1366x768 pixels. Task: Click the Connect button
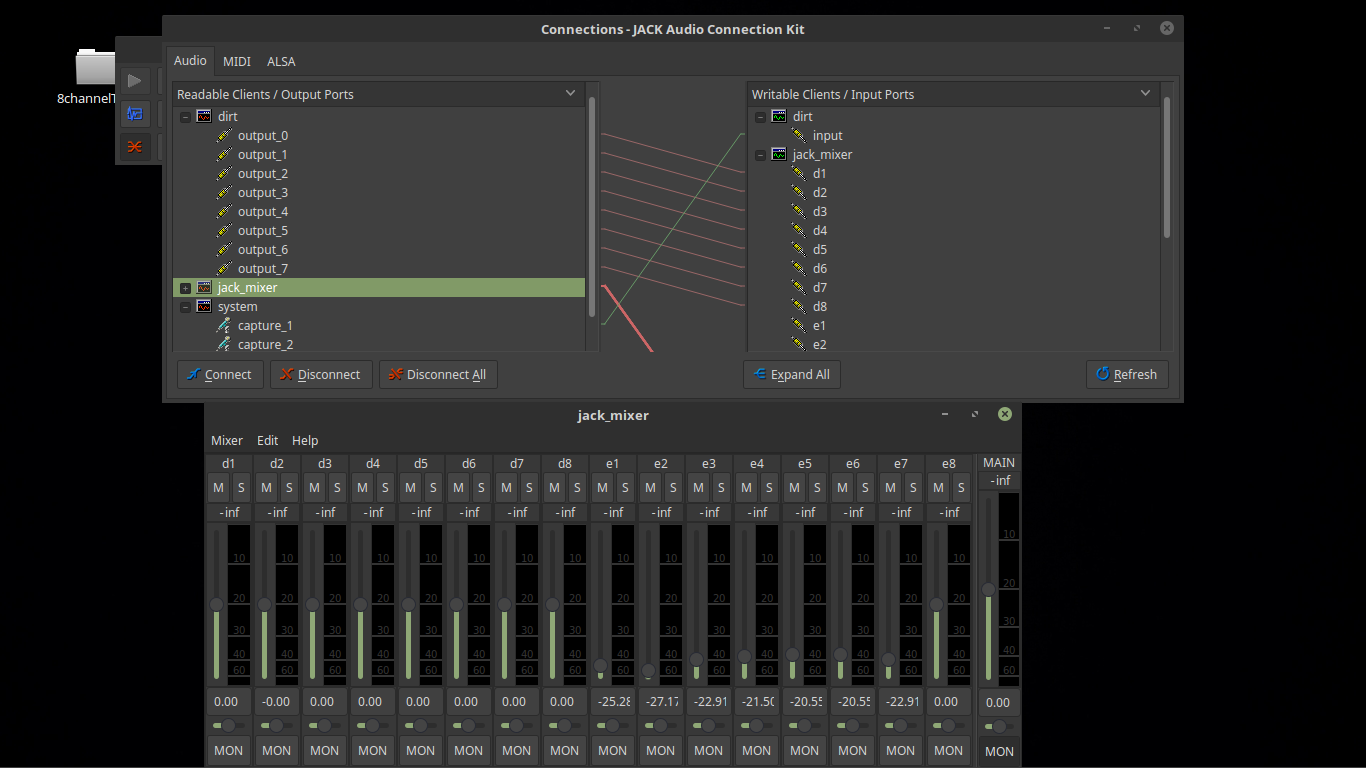(221, 374)
